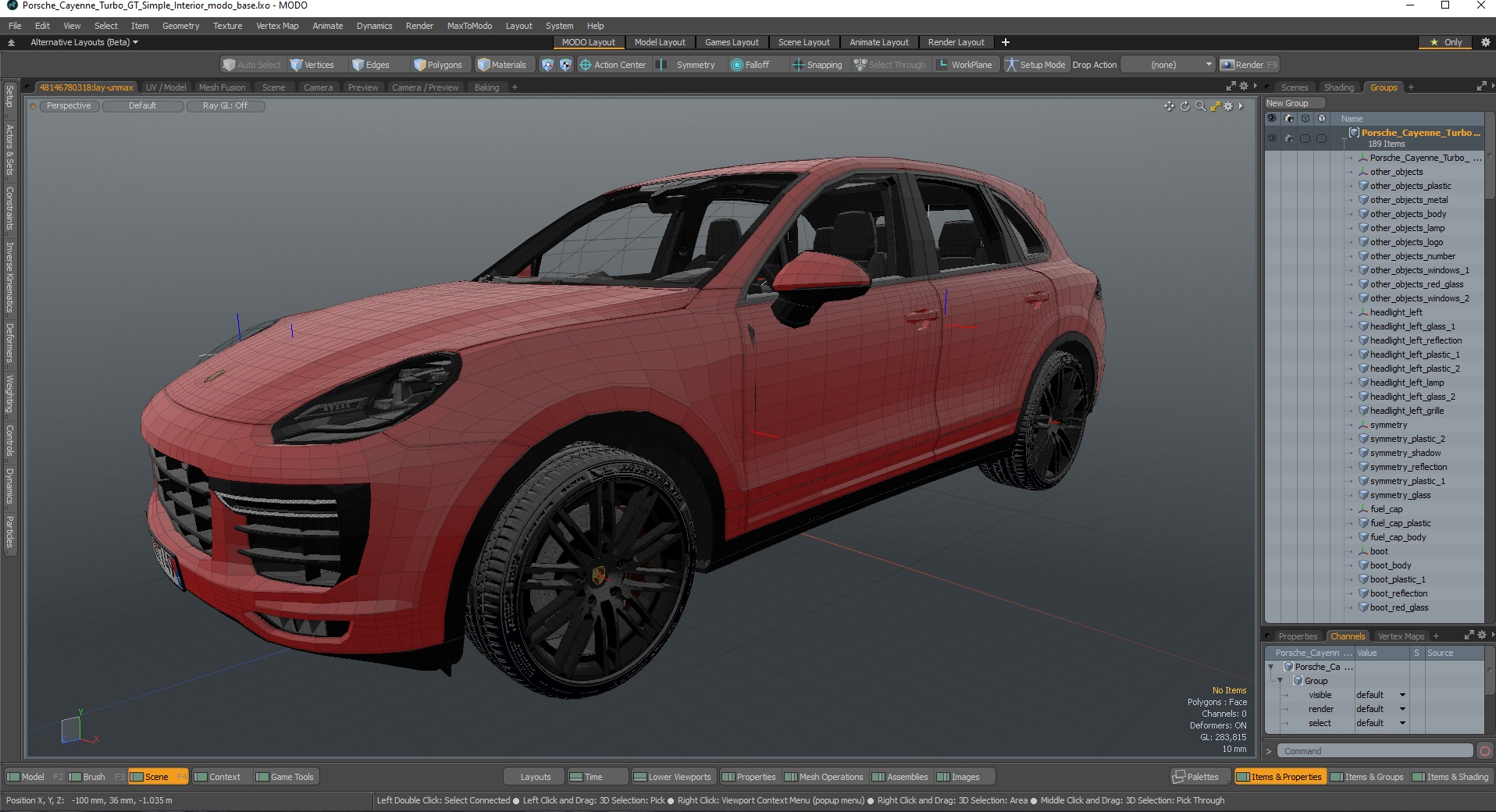The width and height of the screenshot is (1496, 812).
Task: Open Perspective view type dropdown
Action: coord(69,105)
